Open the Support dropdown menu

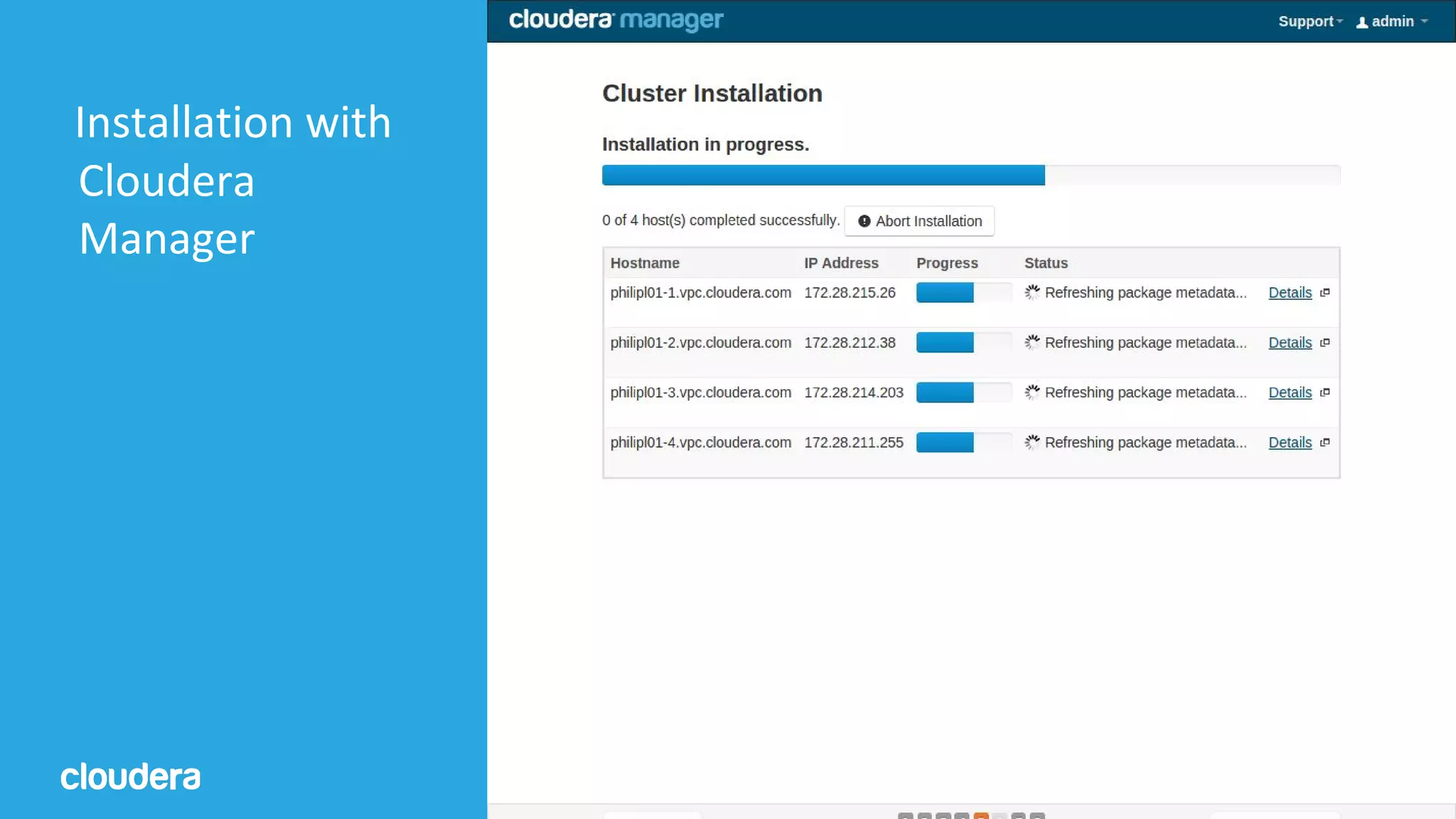1310,21
